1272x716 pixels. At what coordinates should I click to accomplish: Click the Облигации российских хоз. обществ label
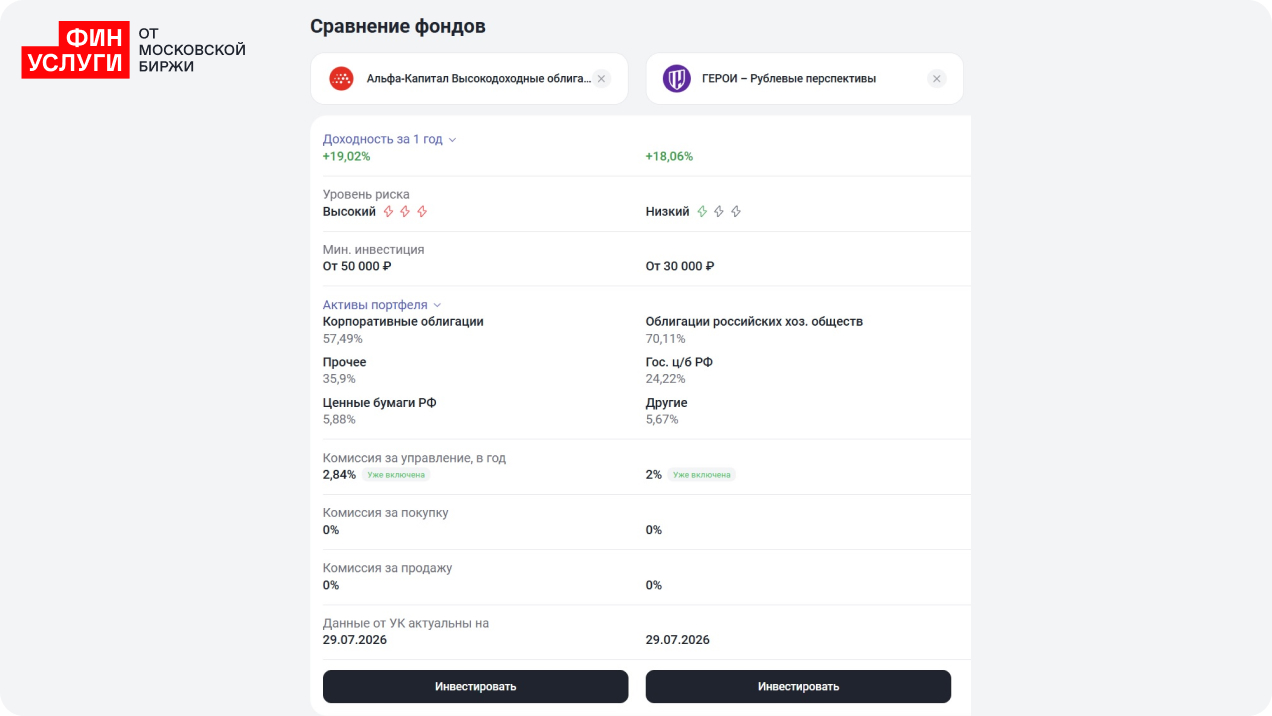[x=754, y=321]
